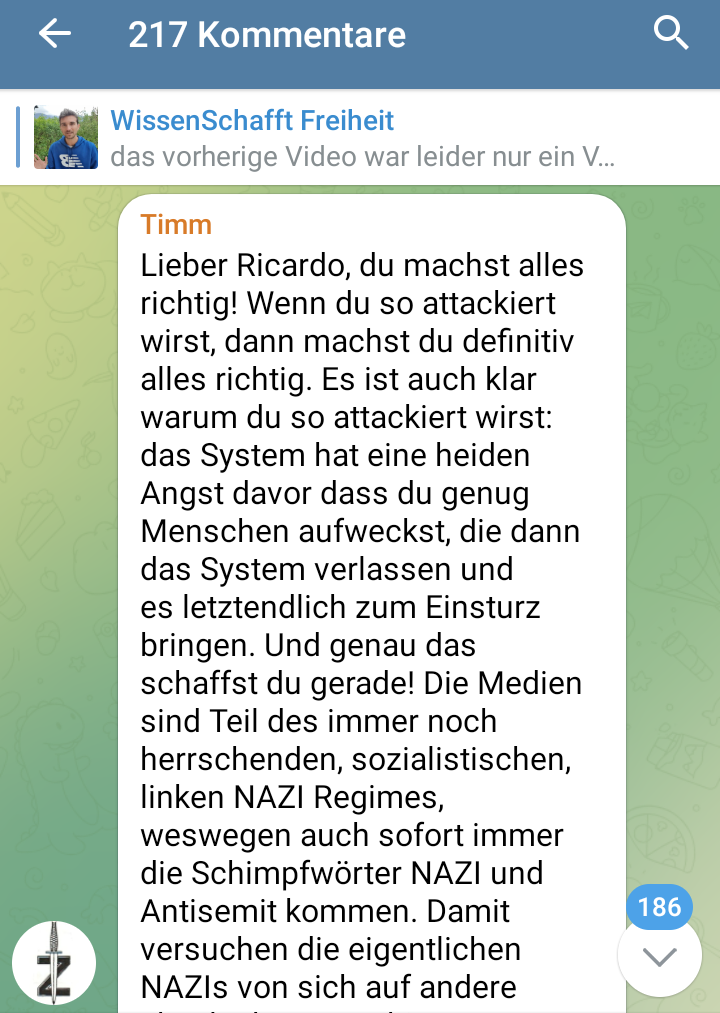This screenshot has height=1013, width=720.
Task: Tap line 'versuchen die eigentlichen'
Action: [330, 950]
